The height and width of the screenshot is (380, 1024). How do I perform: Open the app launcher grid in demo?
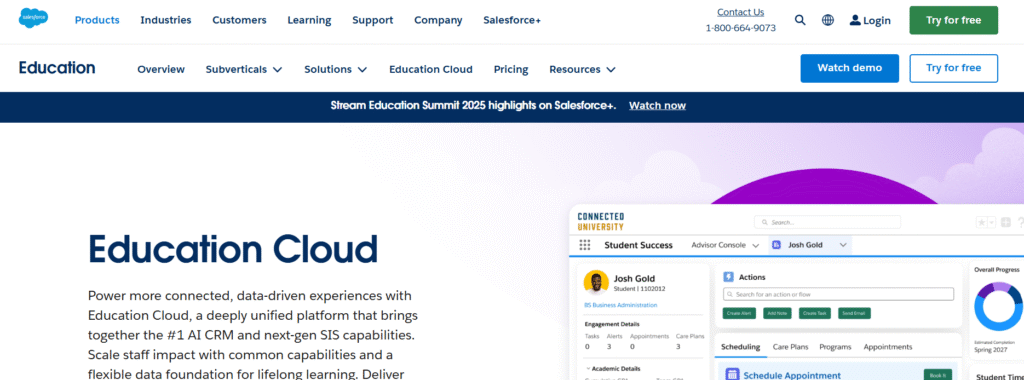[x=585, y=245]
